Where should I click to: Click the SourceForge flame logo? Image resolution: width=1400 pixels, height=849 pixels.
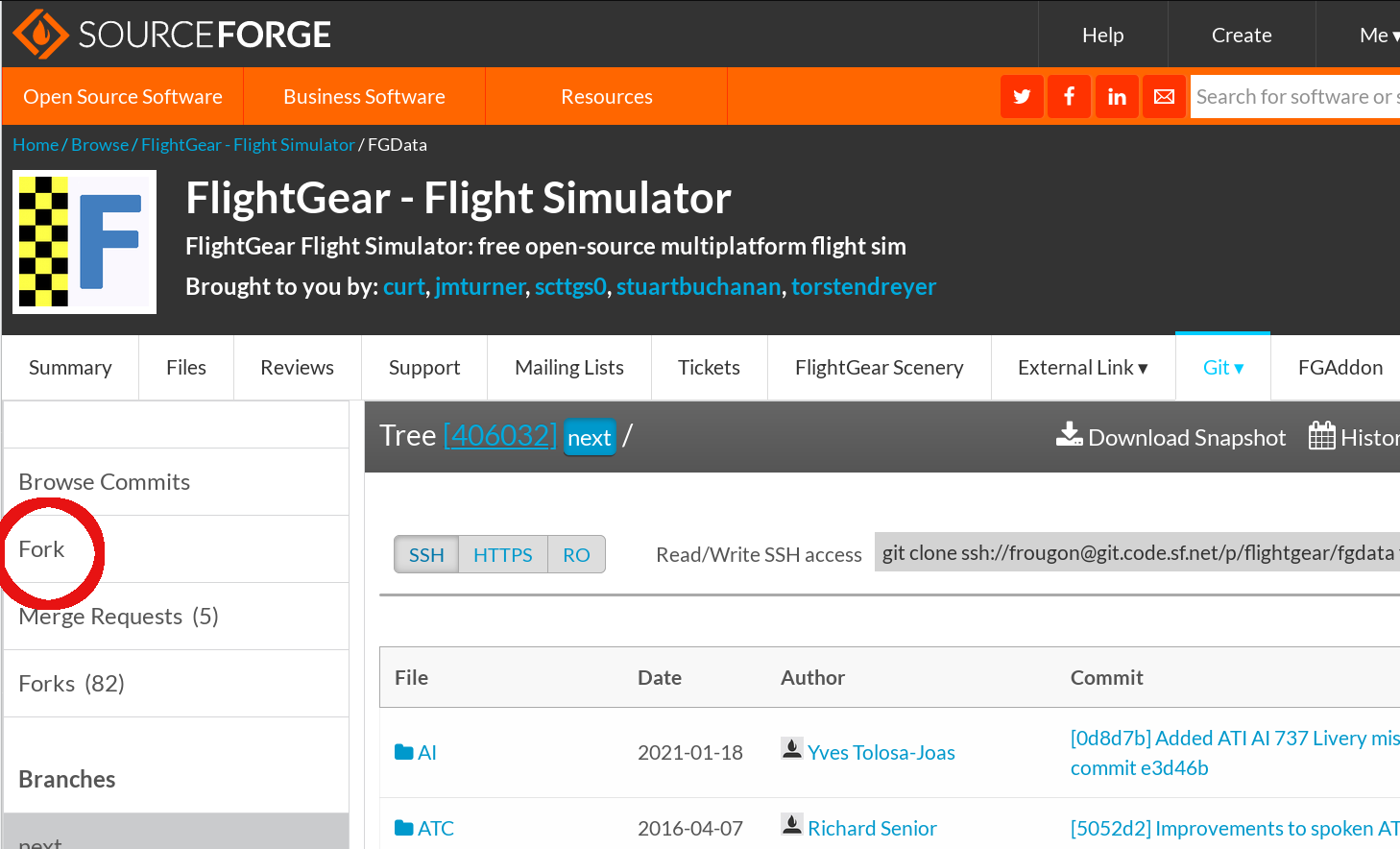click(40, 35)
